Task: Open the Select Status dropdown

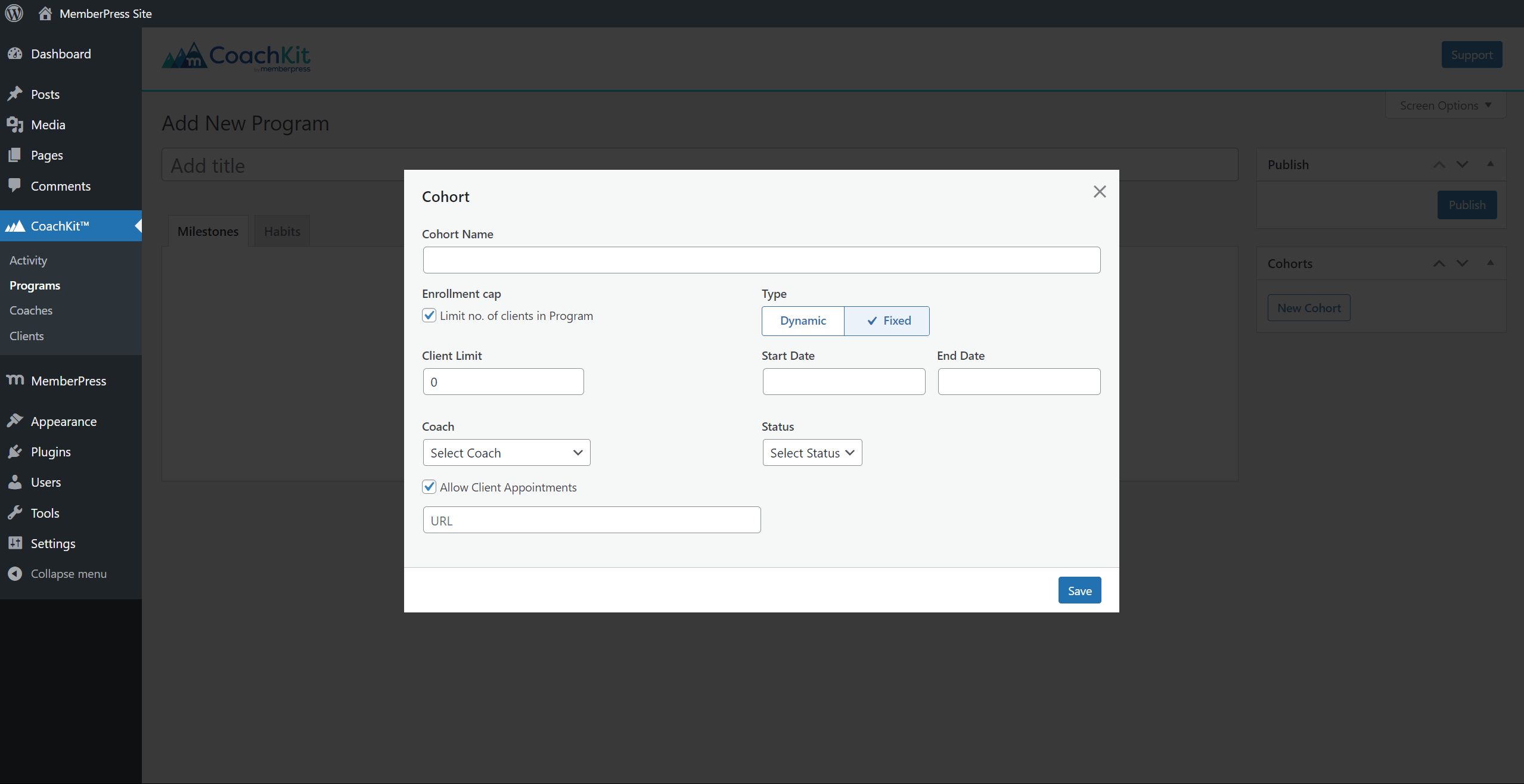Action: pyautogui.click(x=811, y=452)
